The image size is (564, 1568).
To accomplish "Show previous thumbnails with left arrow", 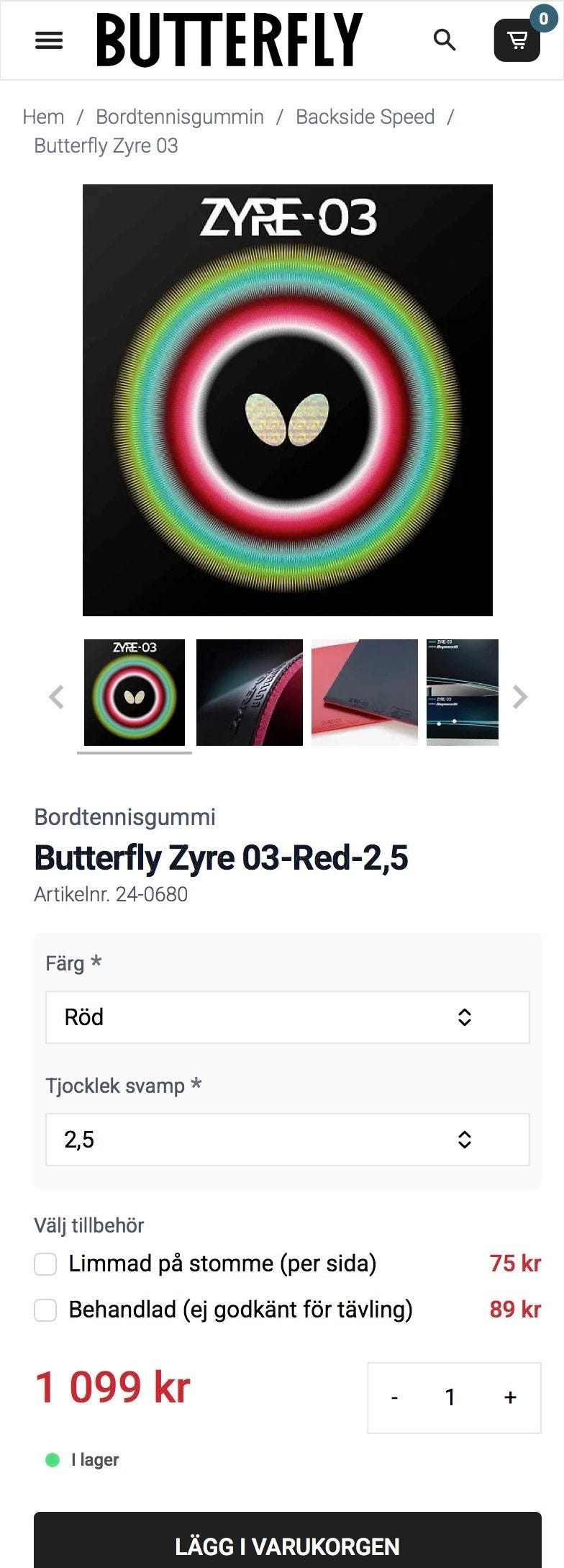I will point(56,696).
